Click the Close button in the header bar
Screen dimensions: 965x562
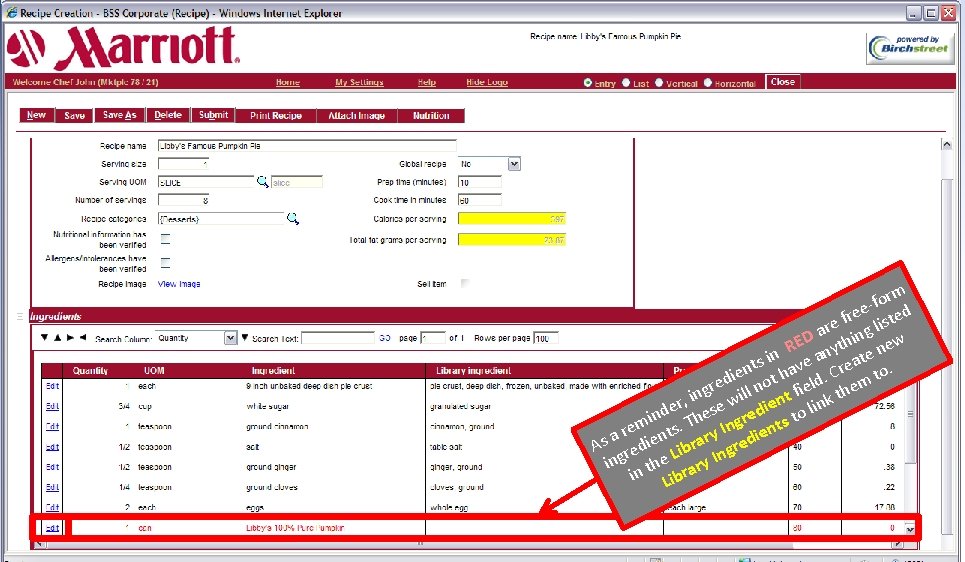782,82
